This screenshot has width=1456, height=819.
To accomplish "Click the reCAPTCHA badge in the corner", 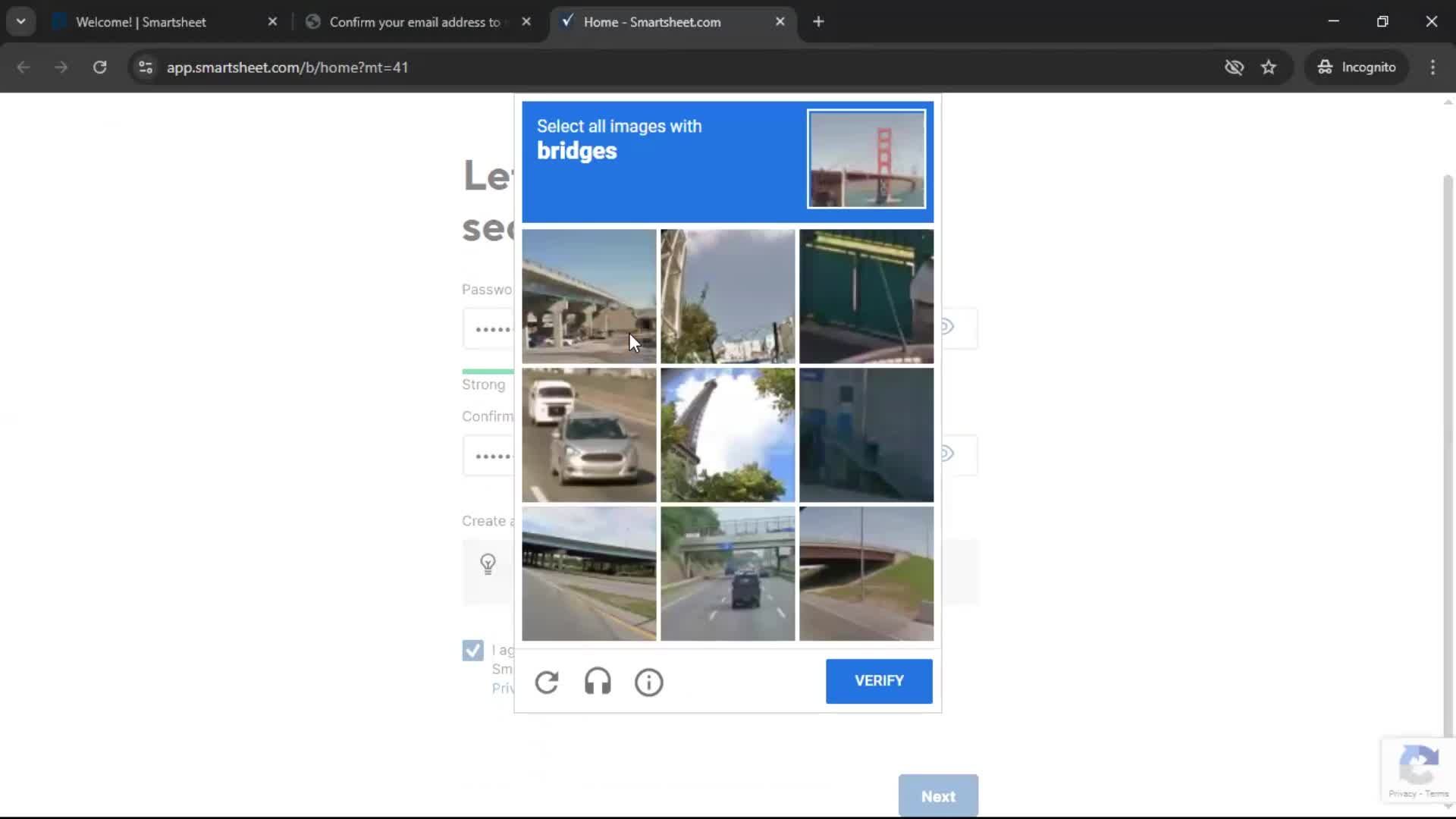I will click(1418, 768).
